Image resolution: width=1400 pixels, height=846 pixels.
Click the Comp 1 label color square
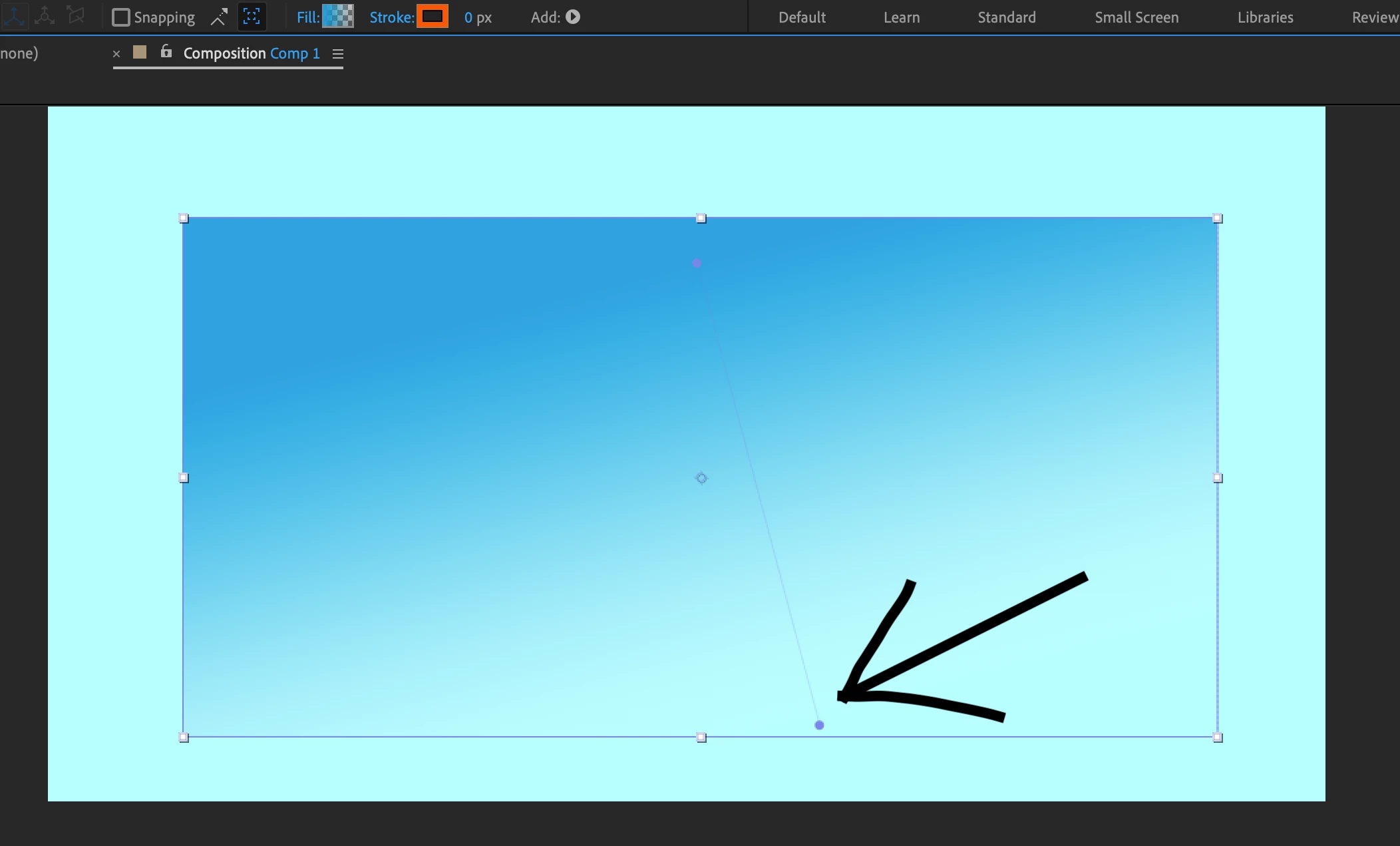(140, 53)
